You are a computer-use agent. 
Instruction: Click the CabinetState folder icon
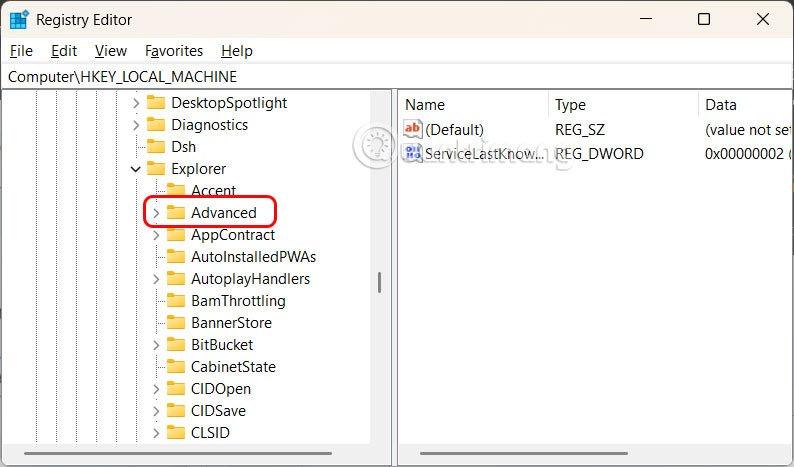coord(176,367)
